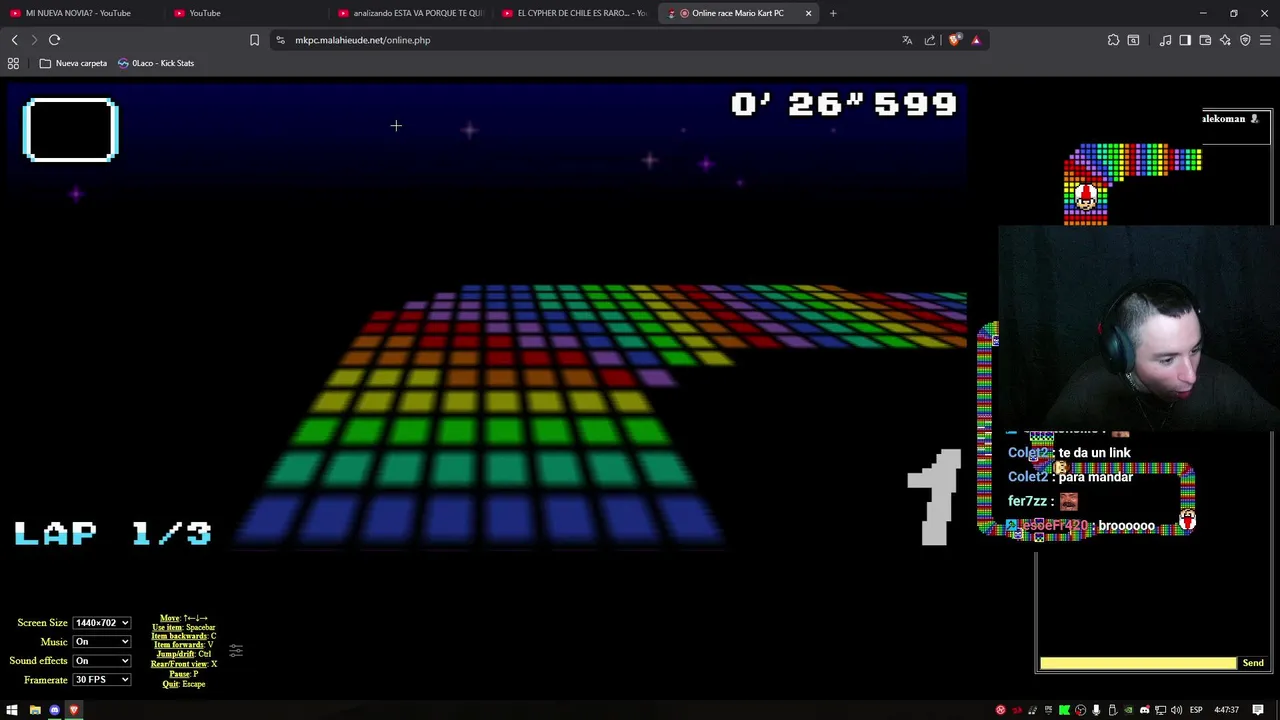Click the 4:47:37 taskbar clock
The width and height of the screenshot is (1280, 720).
tap(1227, 710)
